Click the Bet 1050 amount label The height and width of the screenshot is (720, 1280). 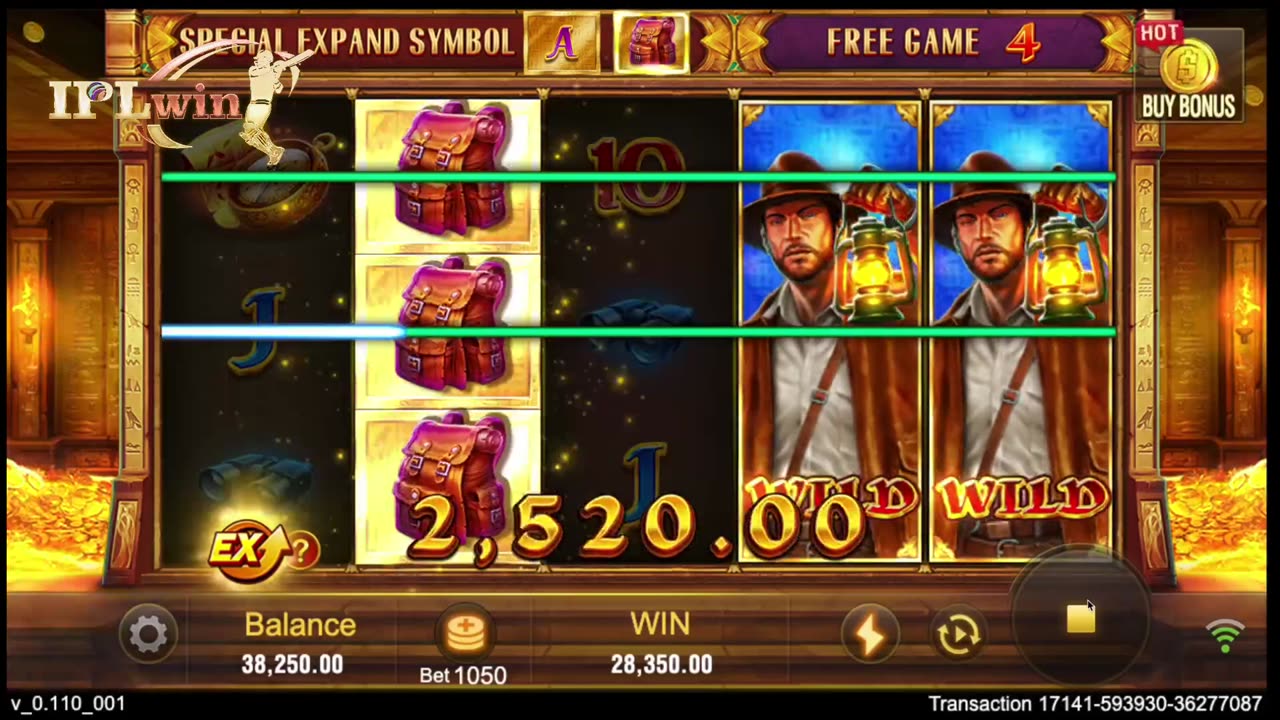pos(463,675)
